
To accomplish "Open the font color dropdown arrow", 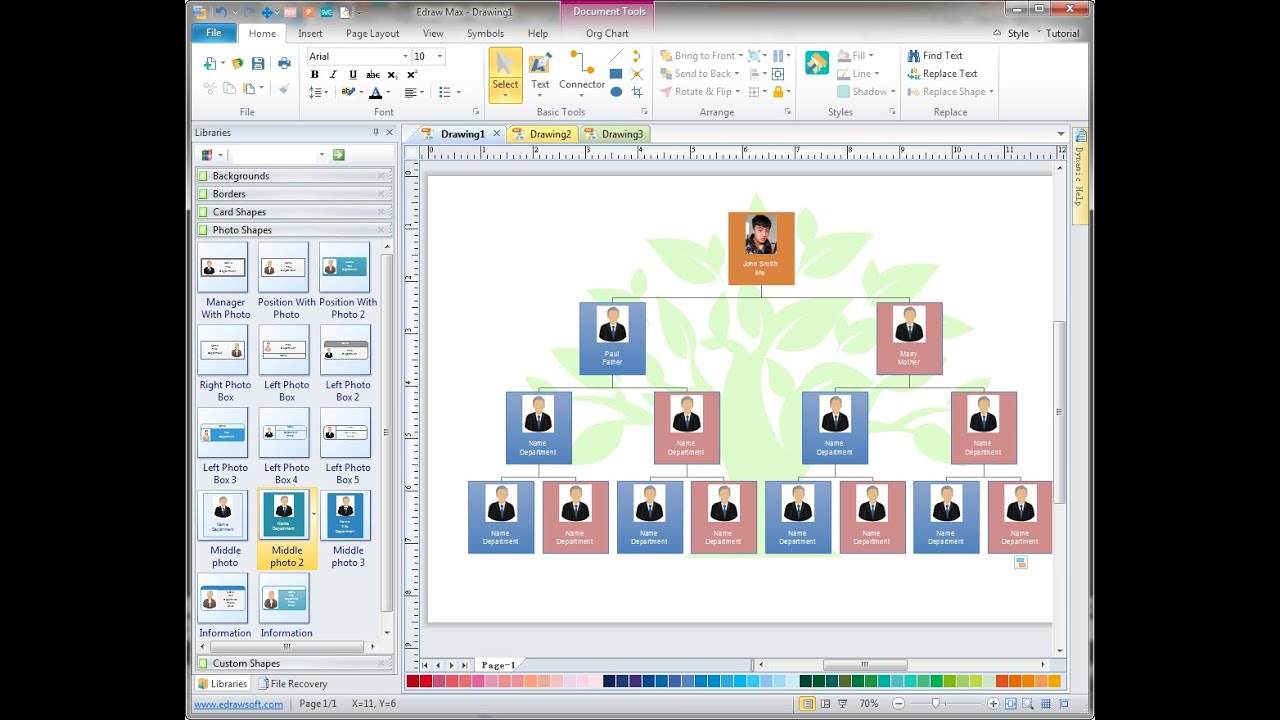I will [x=389, y=93].
